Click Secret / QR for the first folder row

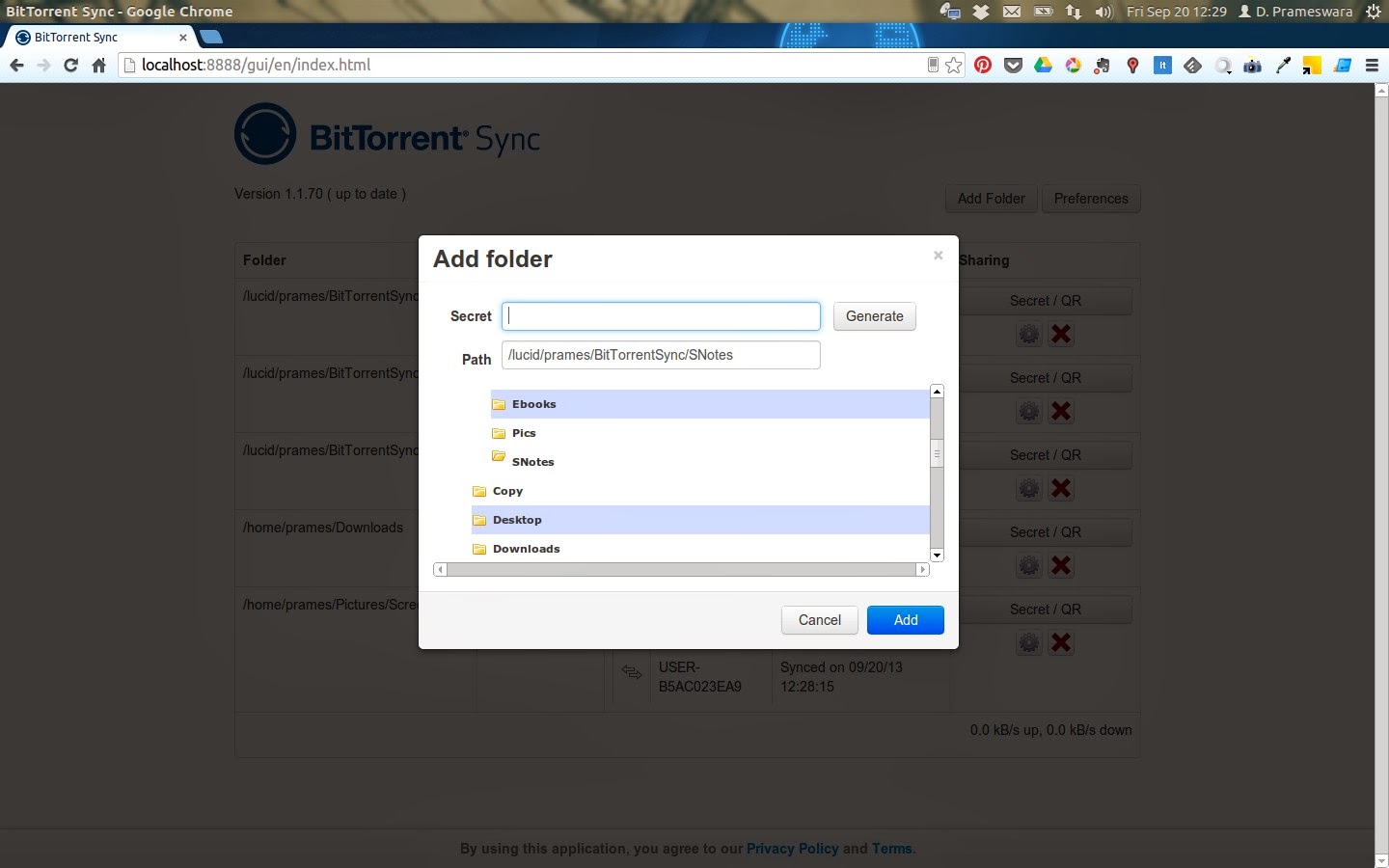(1046, 301)
